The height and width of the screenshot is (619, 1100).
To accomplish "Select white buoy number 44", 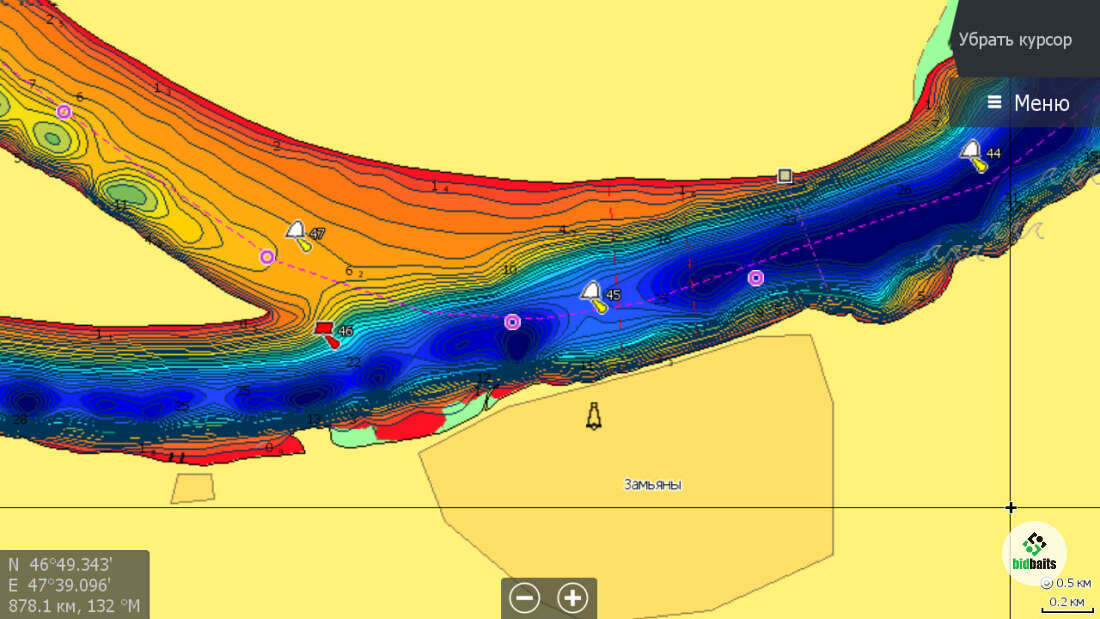I will click(x=972, y=154).
